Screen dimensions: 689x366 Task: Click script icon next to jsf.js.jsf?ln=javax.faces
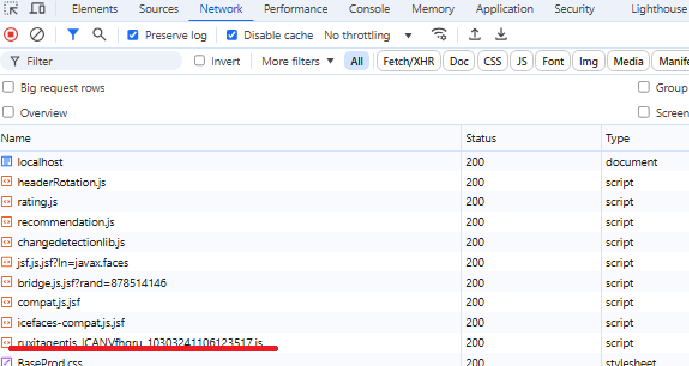(7, 262)
